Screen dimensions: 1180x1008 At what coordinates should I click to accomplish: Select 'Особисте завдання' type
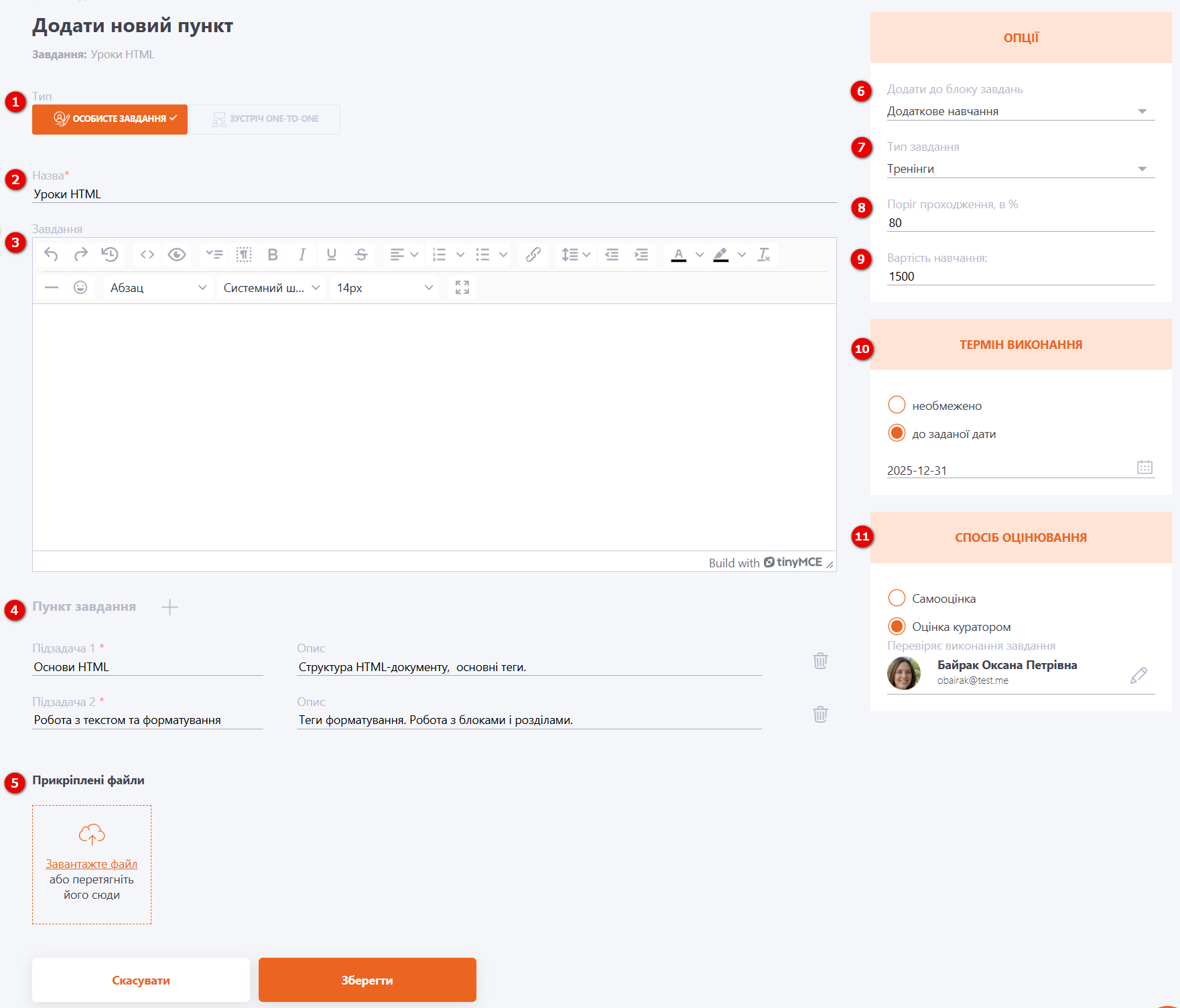[110, 119]
